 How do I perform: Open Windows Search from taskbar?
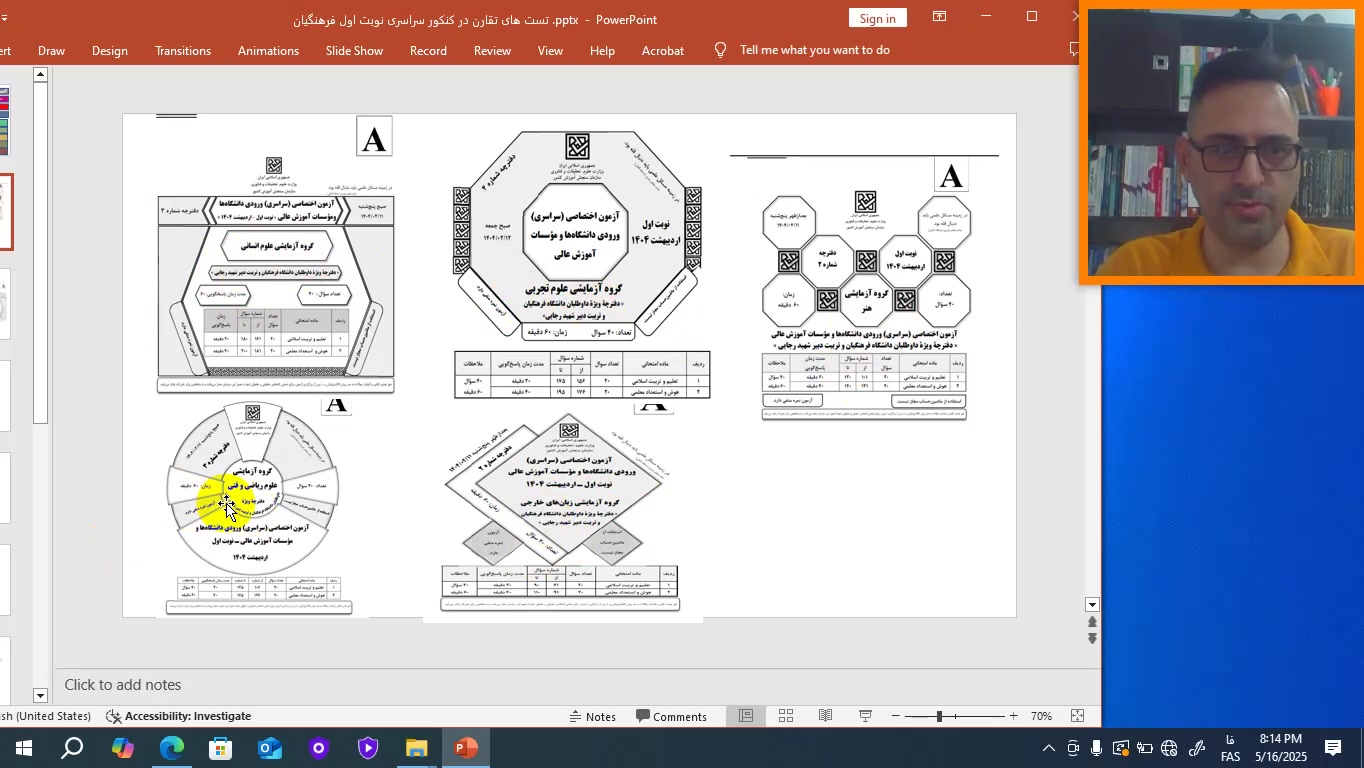tap(72, 748)
